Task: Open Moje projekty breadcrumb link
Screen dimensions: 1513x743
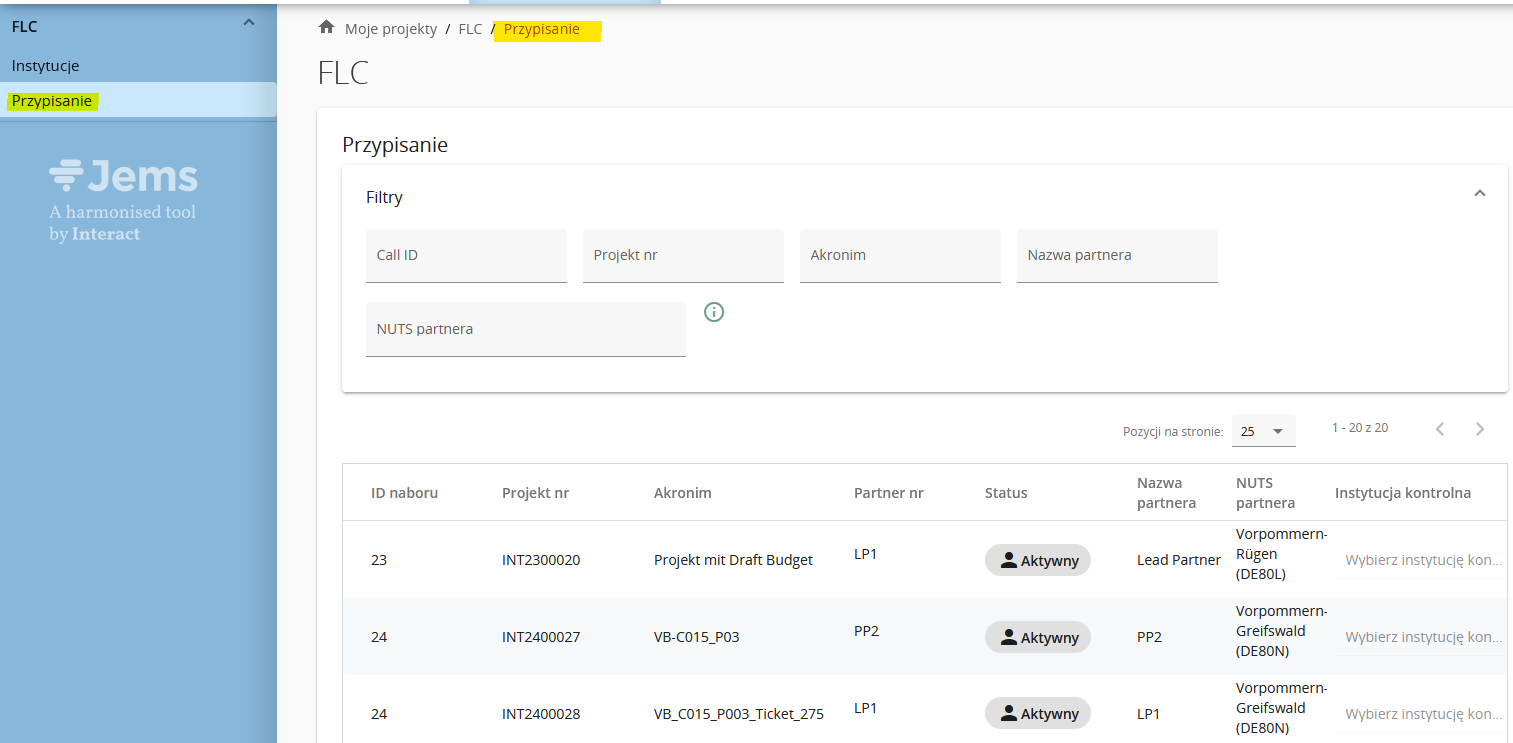Action: click(390, 29)
